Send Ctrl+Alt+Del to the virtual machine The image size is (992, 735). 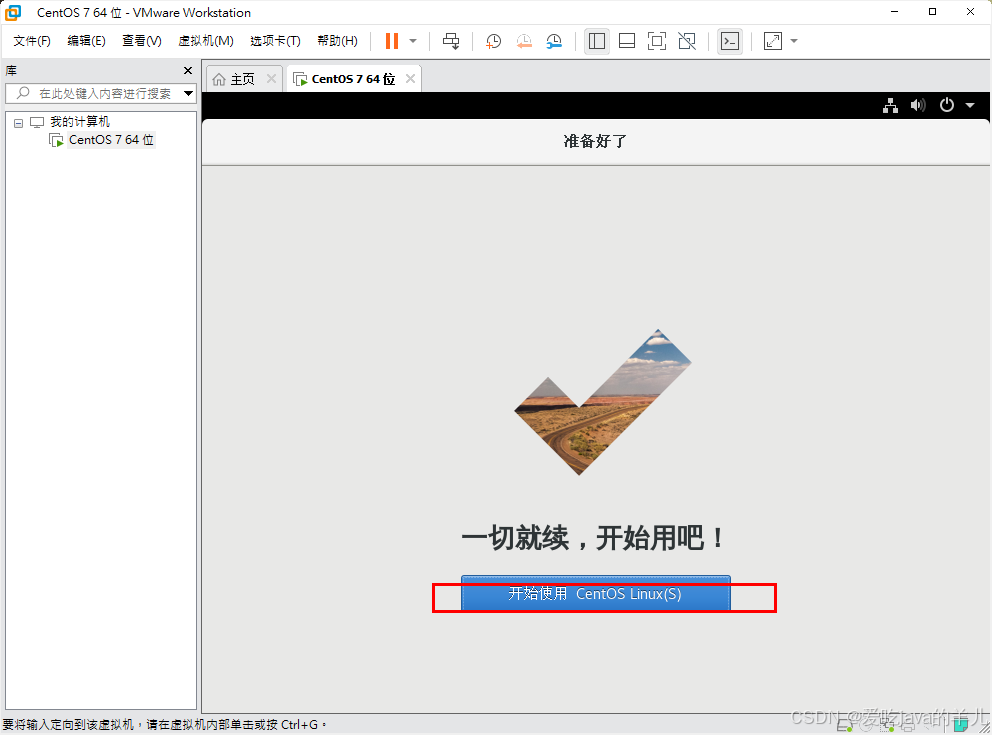(x=451, y=41)
